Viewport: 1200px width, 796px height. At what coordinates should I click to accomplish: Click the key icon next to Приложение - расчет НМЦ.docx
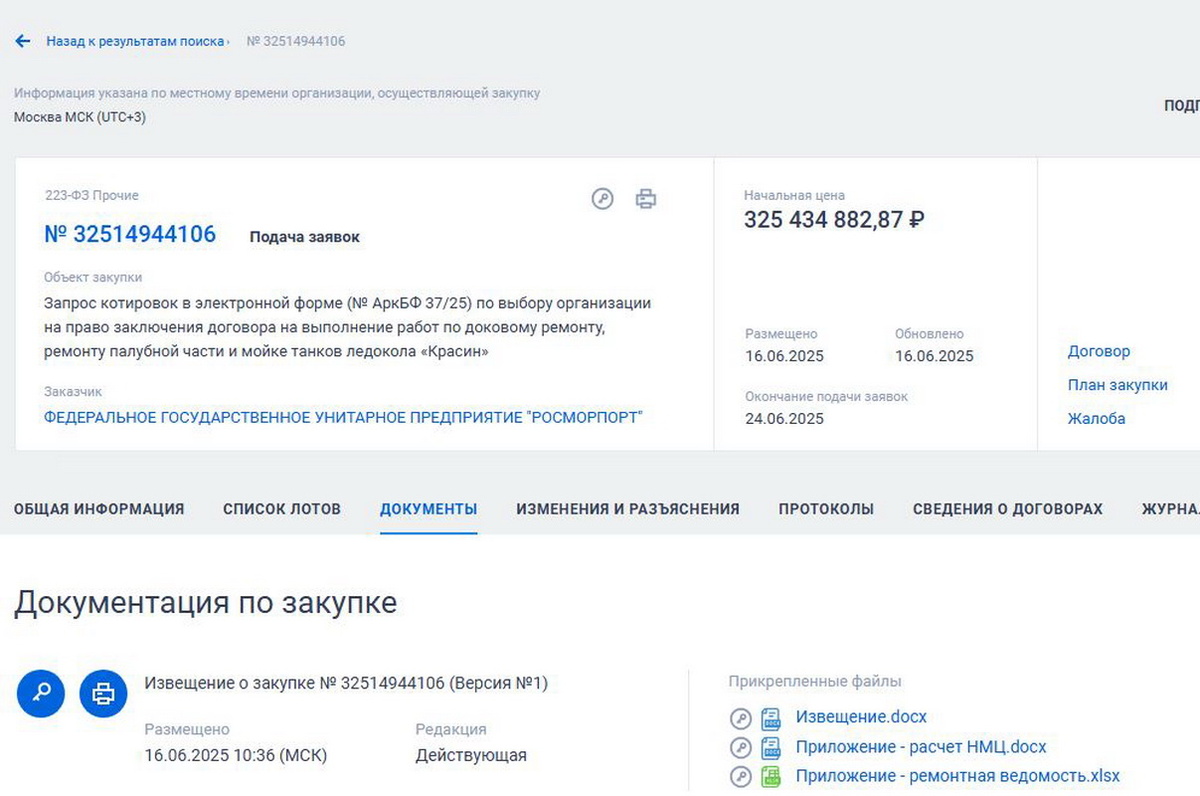click(740, 746)
